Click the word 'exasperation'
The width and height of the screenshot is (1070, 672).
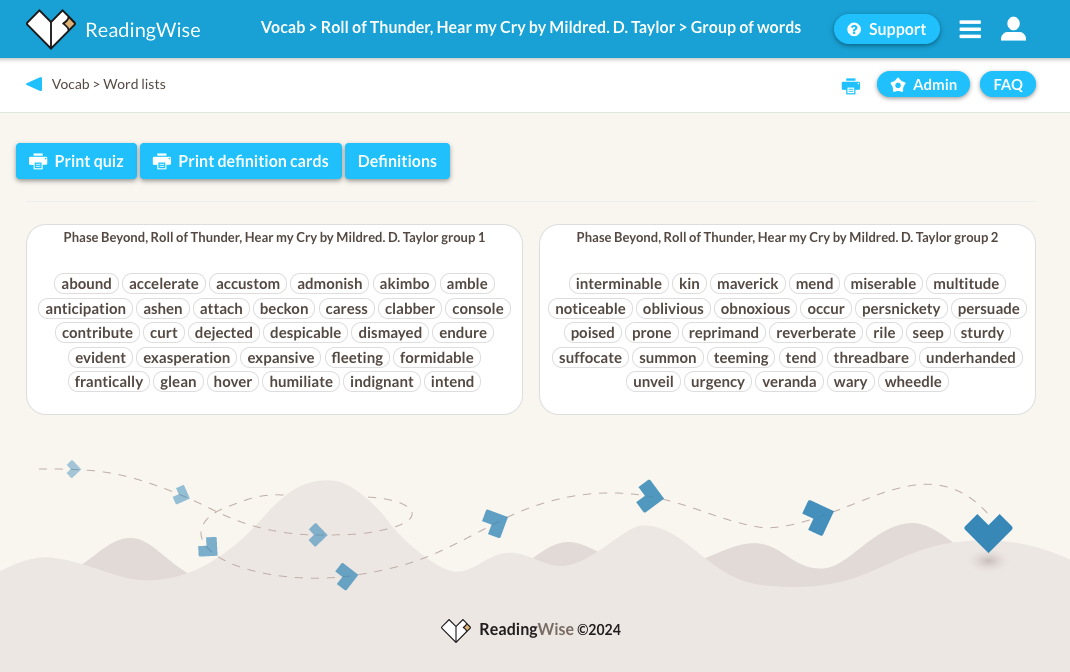click(187, 358)
